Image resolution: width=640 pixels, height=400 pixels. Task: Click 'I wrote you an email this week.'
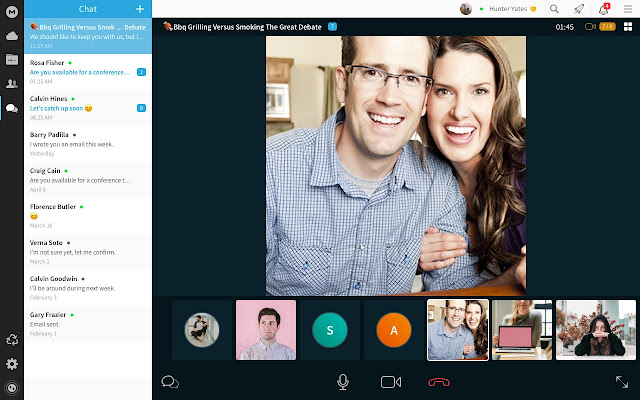tap(71, 144)
